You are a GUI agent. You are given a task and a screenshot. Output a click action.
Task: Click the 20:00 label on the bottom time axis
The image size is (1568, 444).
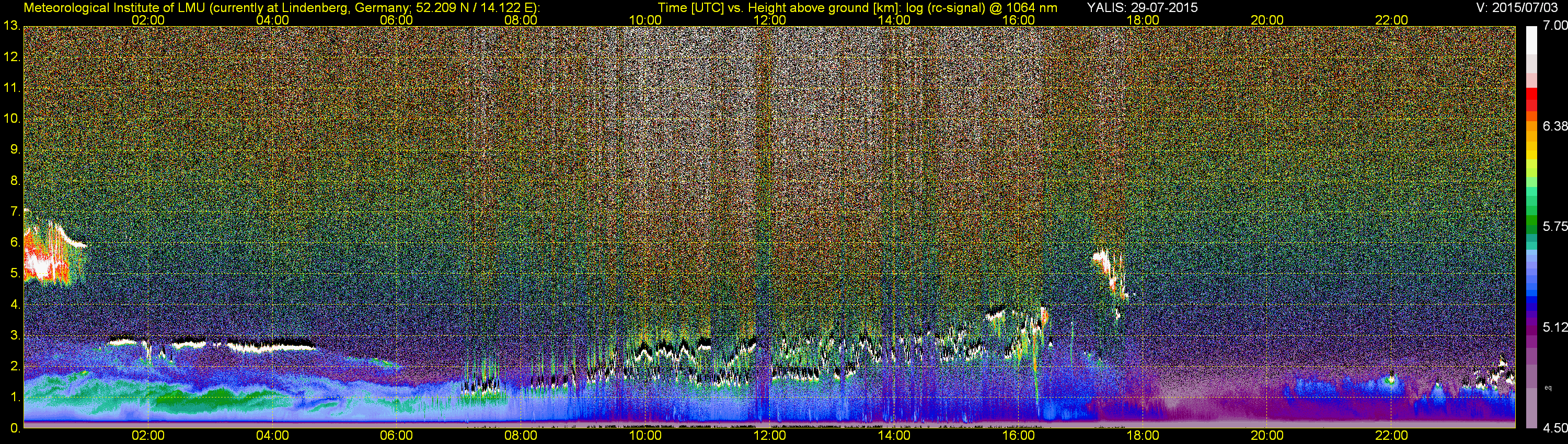(1267, 436)
